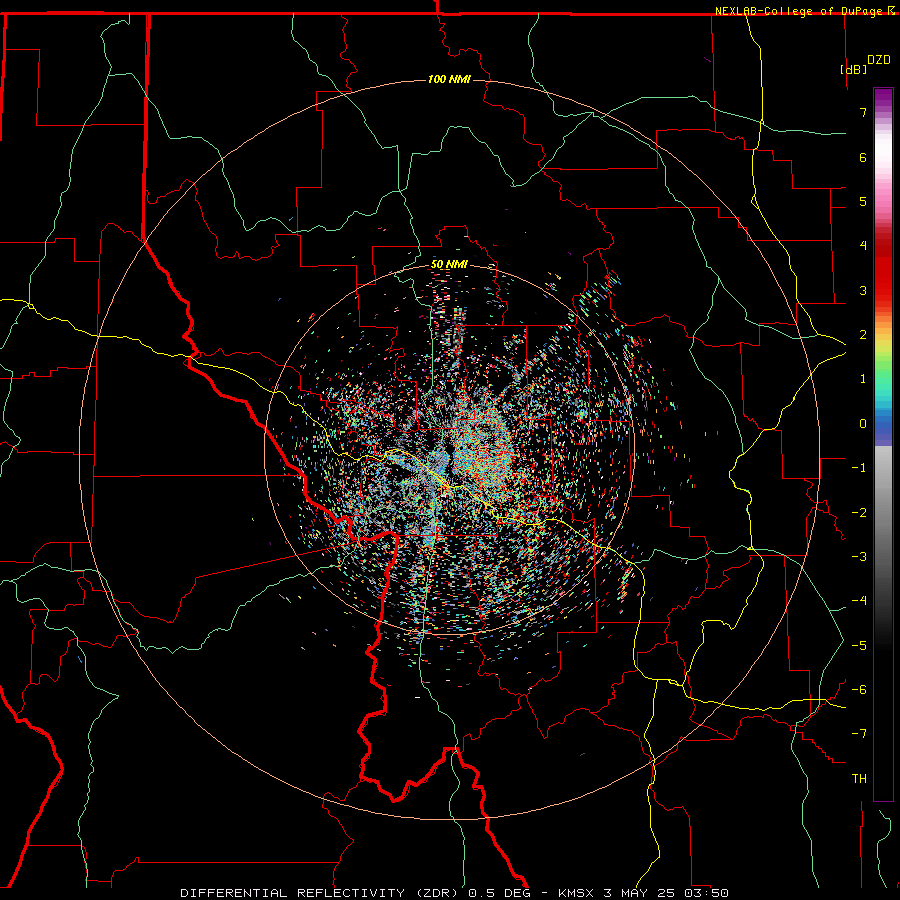Click the 1 value on color scale

(863, 379)
